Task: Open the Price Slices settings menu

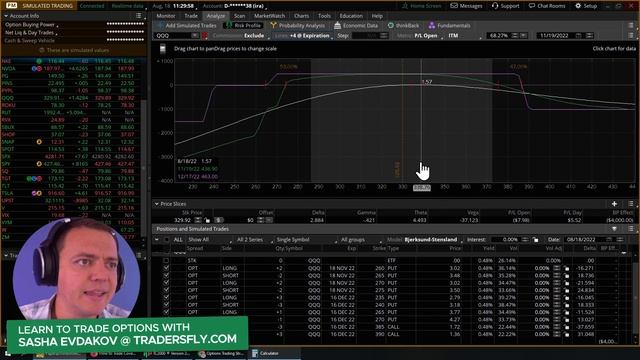Action: tap(631, 204)
